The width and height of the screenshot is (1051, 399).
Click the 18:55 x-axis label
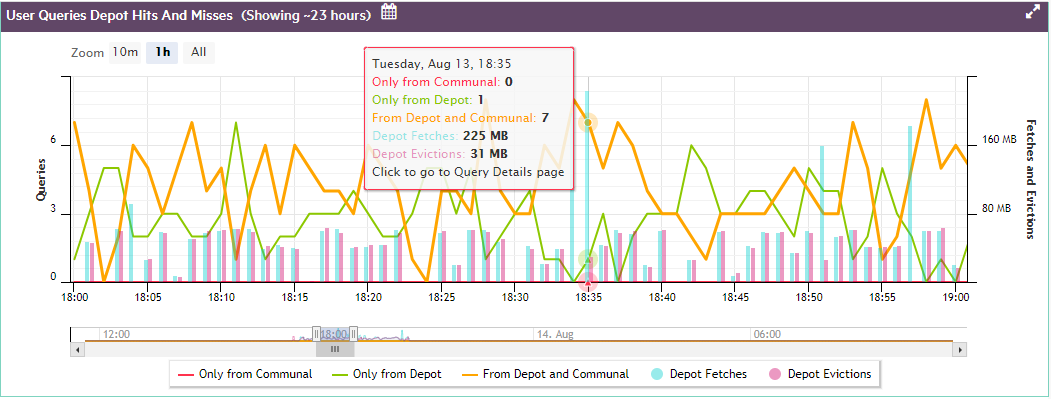(x=881, y=296)
